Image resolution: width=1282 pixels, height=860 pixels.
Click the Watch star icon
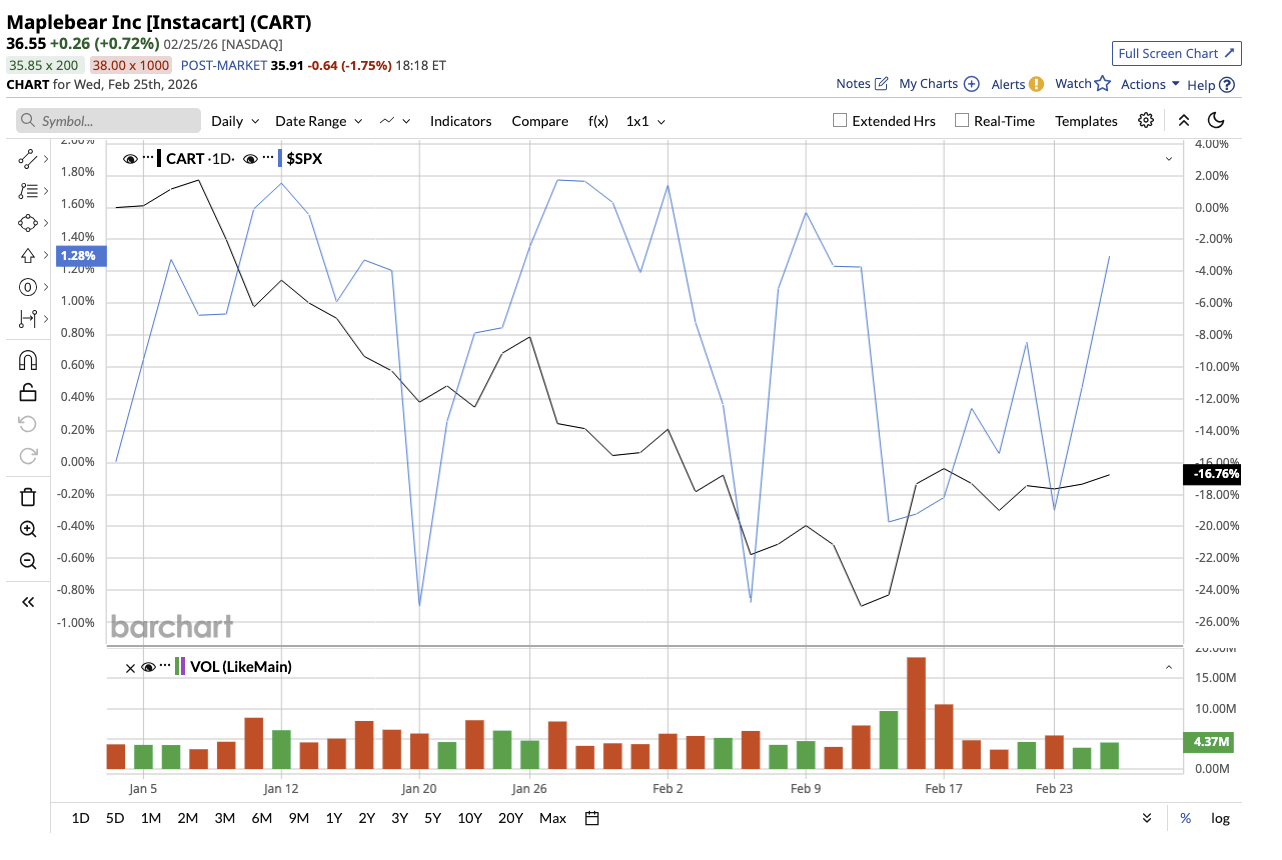tap(1103, 84)
